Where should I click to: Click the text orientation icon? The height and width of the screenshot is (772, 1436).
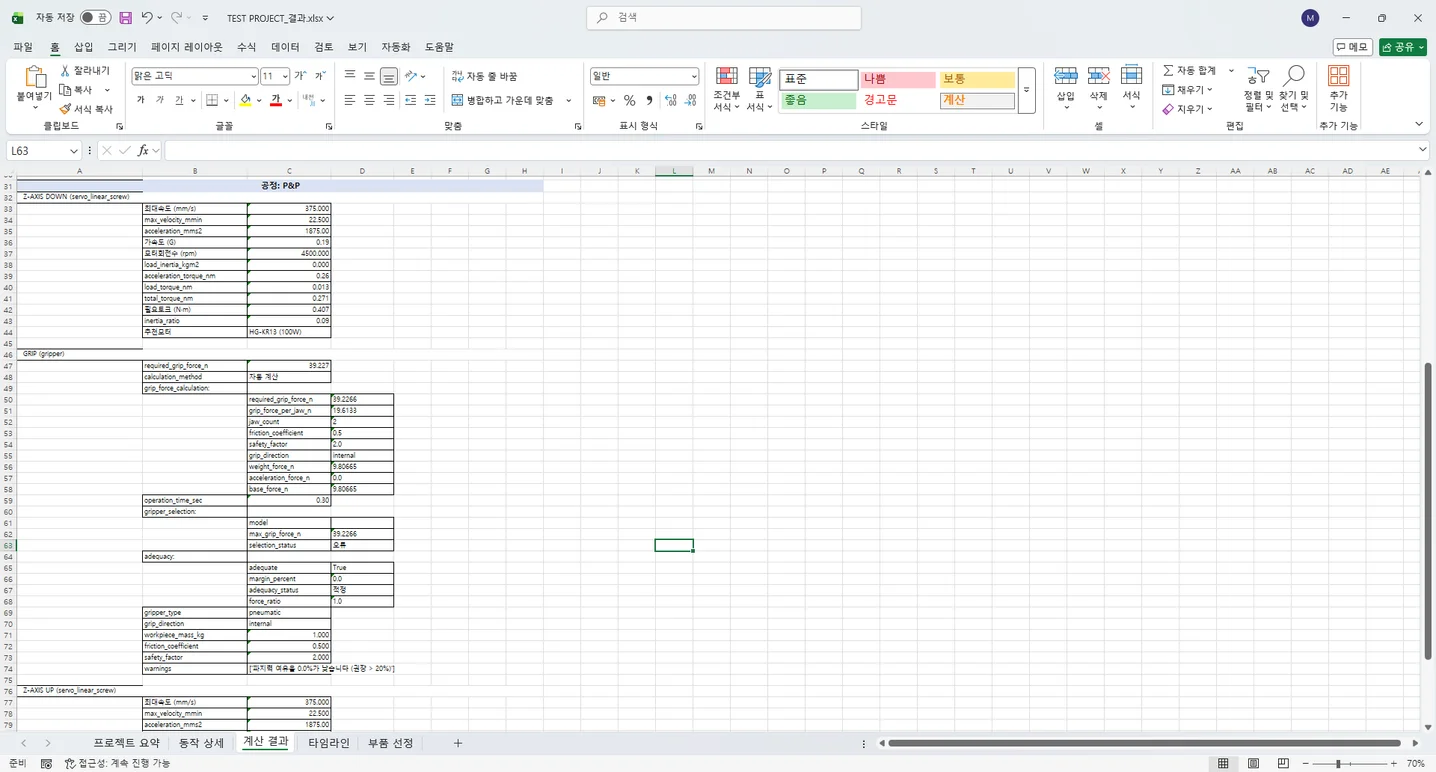click(x=413, y=76)
